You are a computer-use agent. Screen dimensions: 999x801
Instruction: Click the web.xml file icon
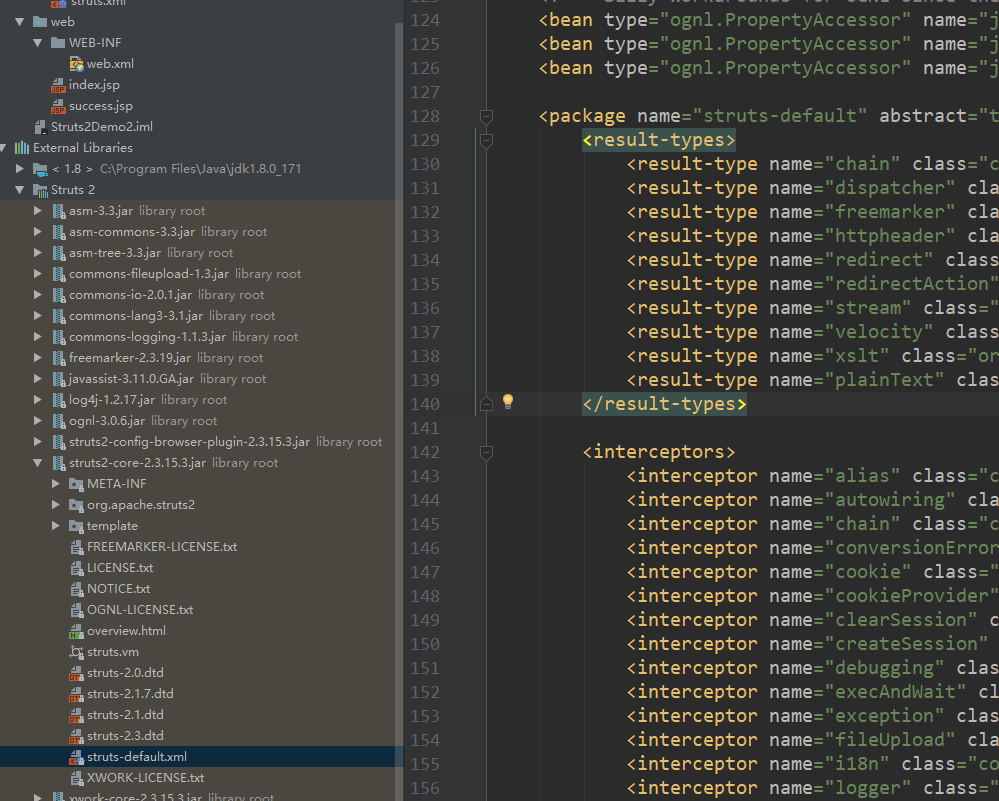[x=77, y=64]
